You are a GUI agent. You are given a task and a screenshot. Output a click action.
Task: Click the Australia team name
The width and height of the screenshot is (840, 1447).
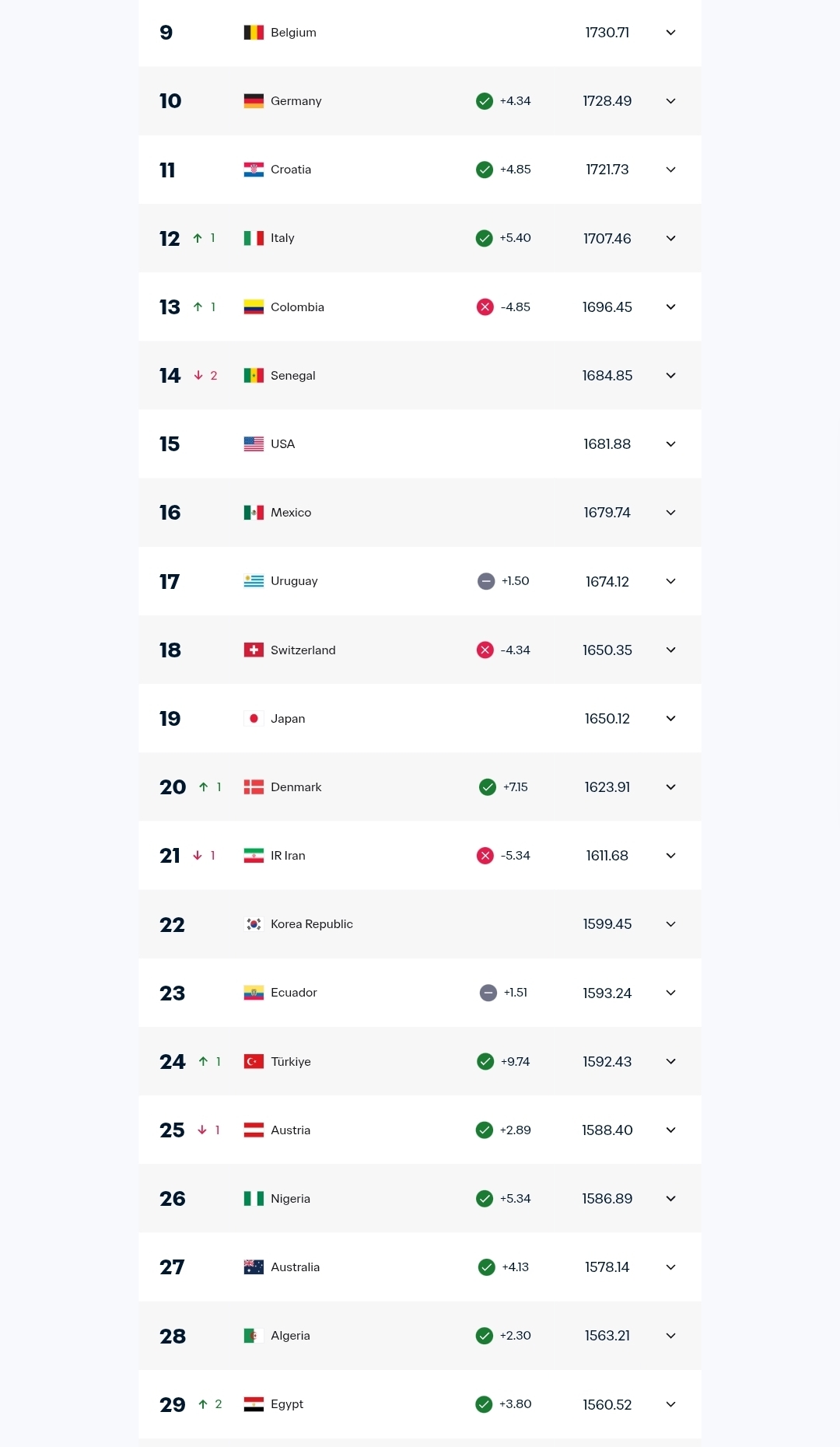pyautogui.click(x=295, y=1267)
